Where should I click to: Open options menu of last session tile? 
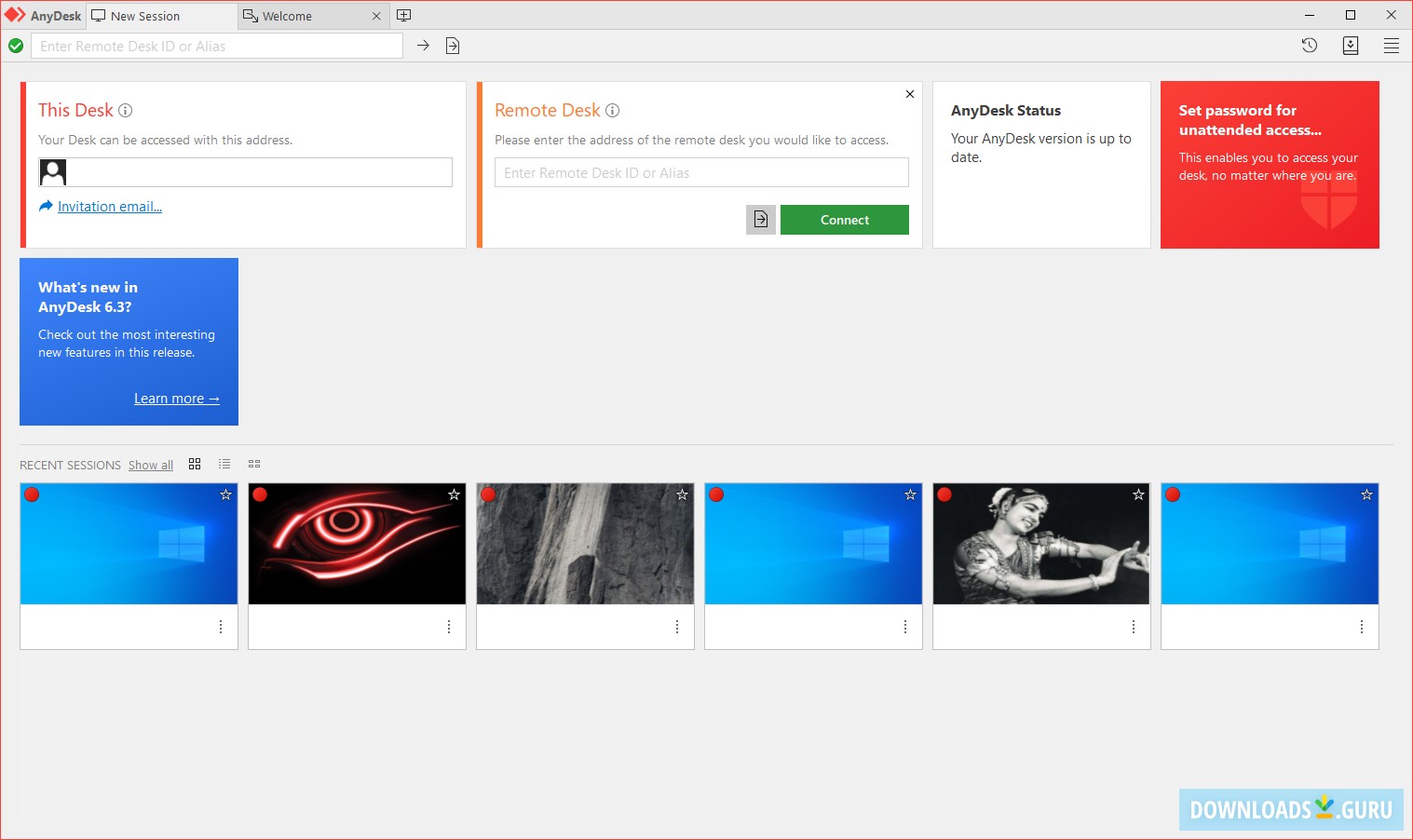click(1362, 627)
